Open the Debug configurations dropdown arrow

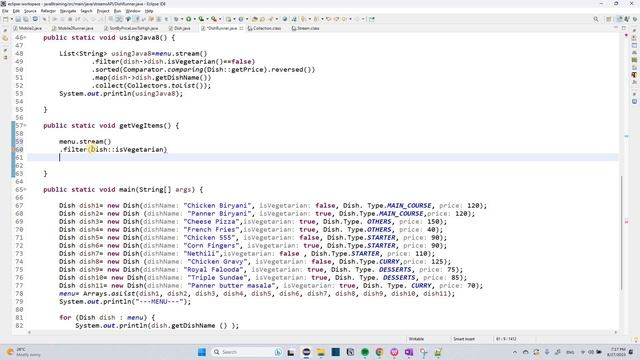click(182, 19)
